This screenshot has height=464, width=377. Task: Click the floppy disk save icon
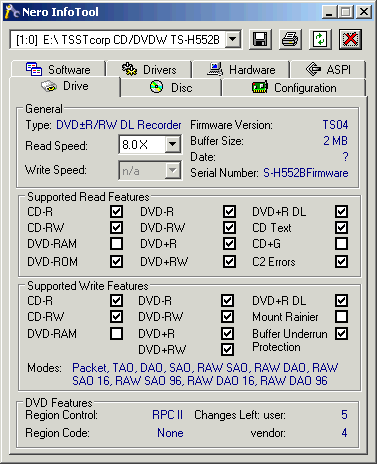(x=260, y=39)
